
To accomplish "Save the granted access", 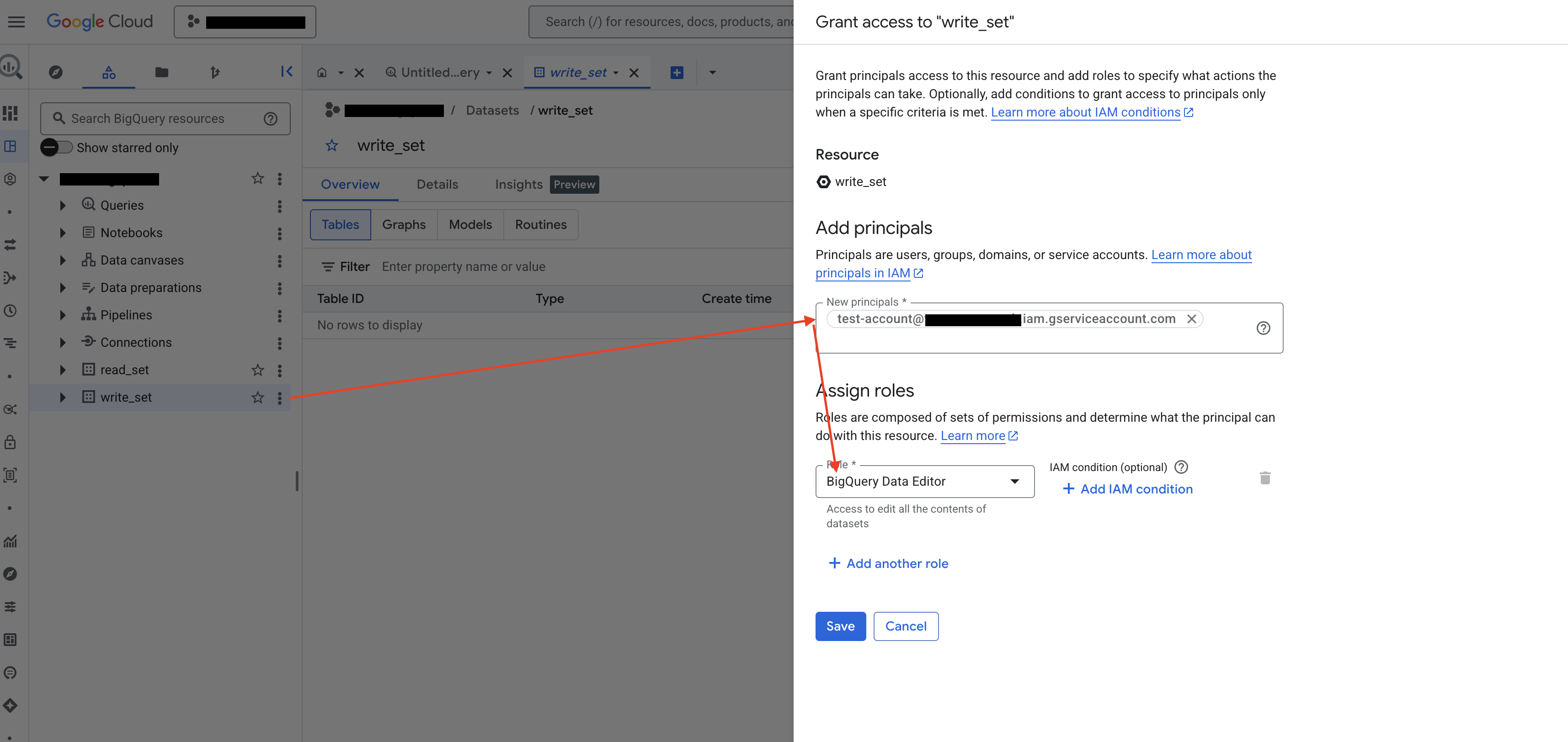I will tap(840, 626).
